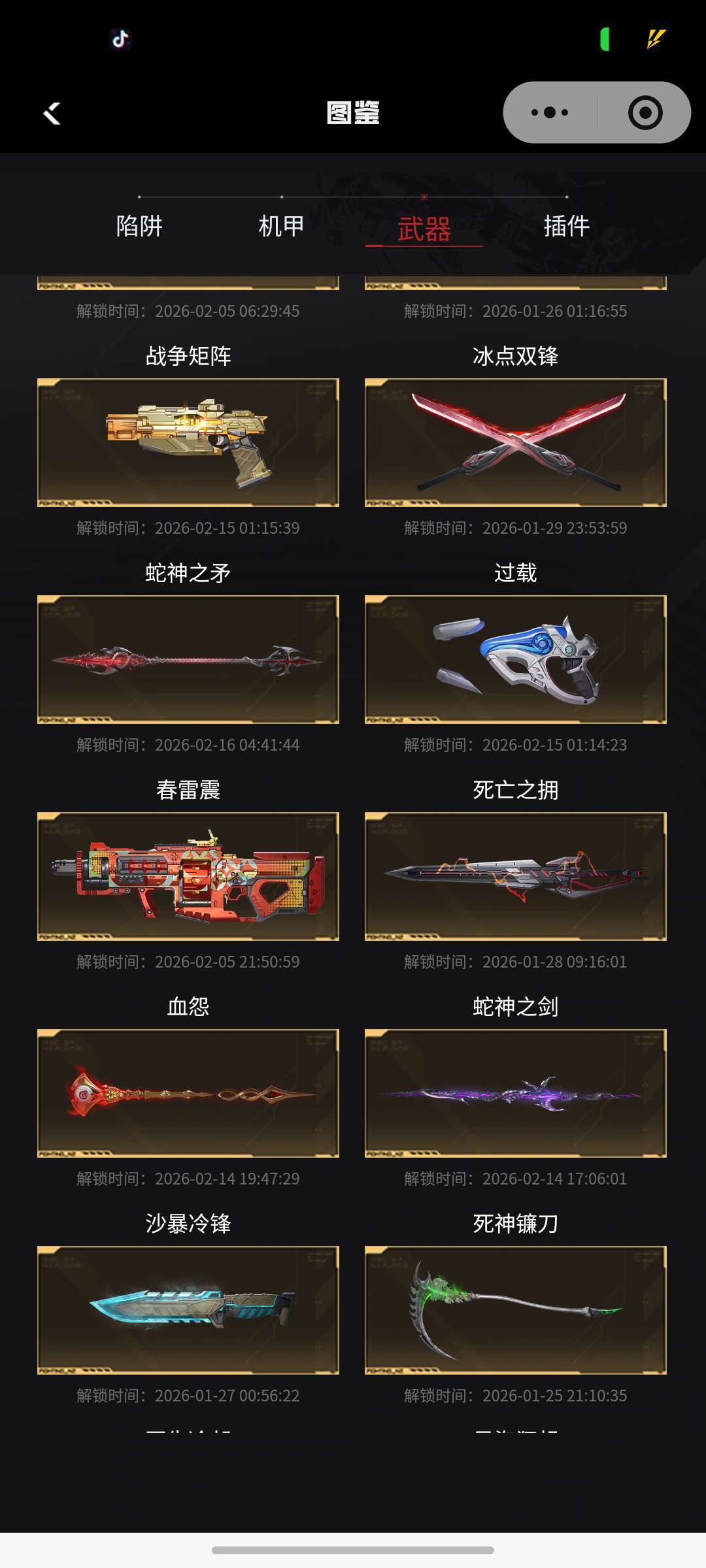Open the 血怨 red staff thumbnail
This screenshot has height=1568, width=706.
(x=188, y=1093)
